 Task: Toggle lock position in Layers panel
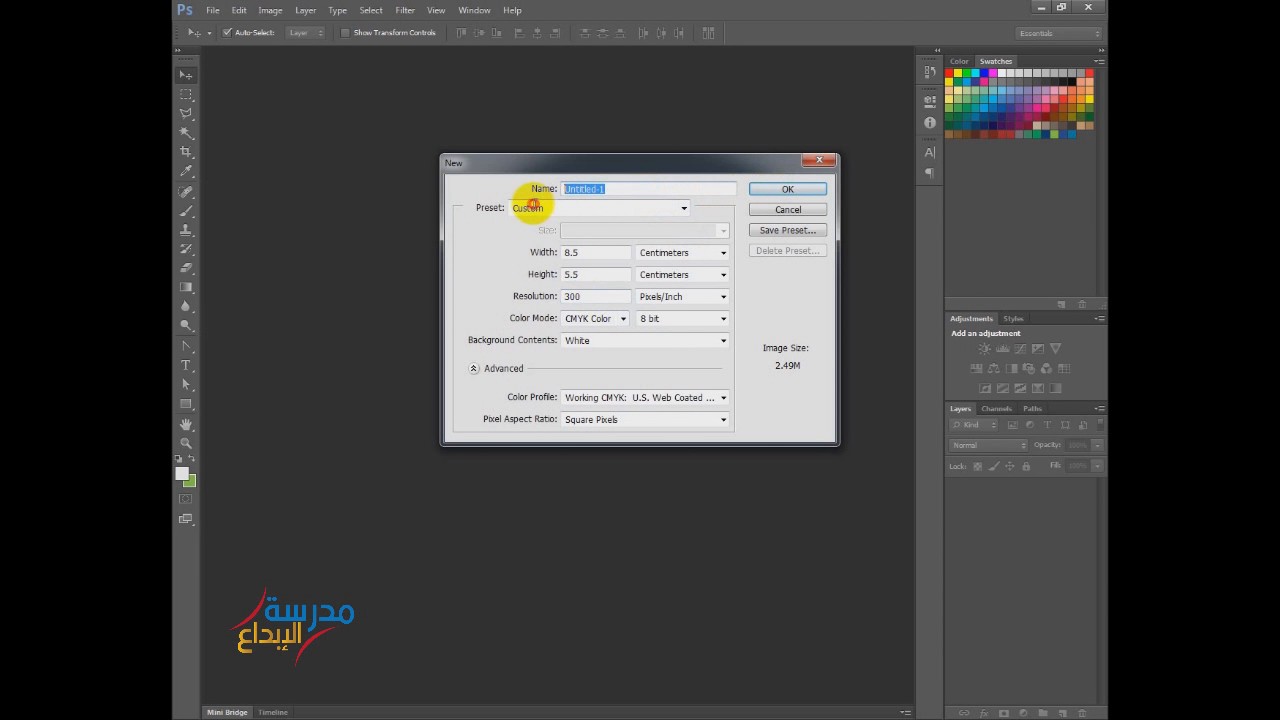point(1010,466)
